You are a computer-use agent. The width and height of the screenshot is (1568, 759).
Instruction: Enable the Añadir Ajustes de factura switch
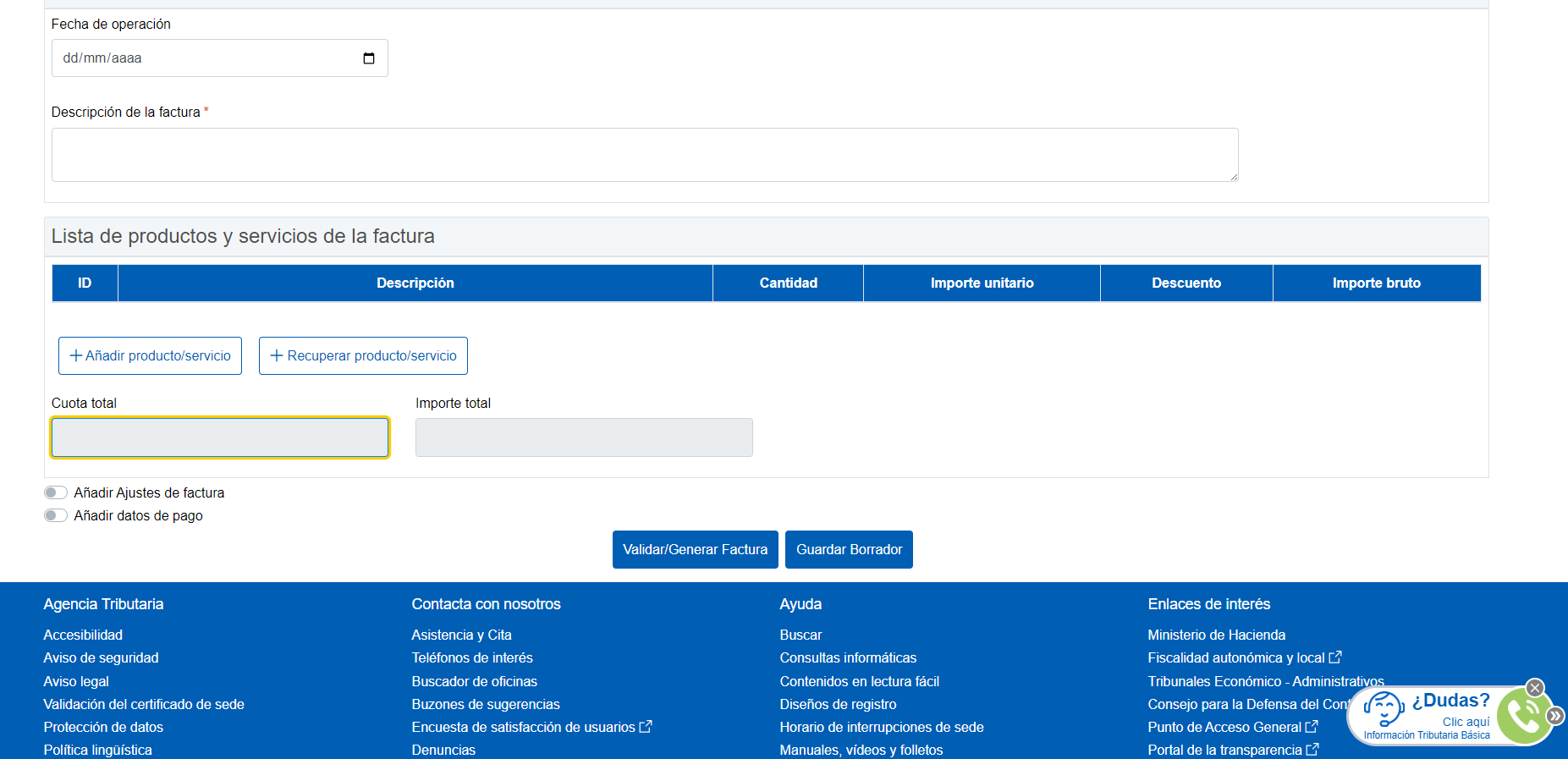pos(56,492)
